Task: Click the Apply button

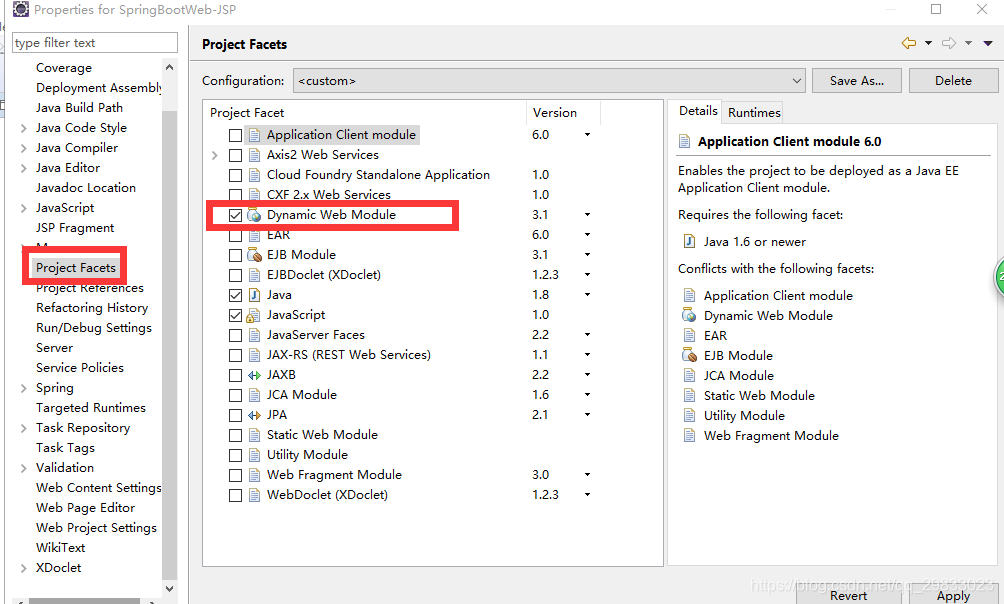Action: [953, 596]
